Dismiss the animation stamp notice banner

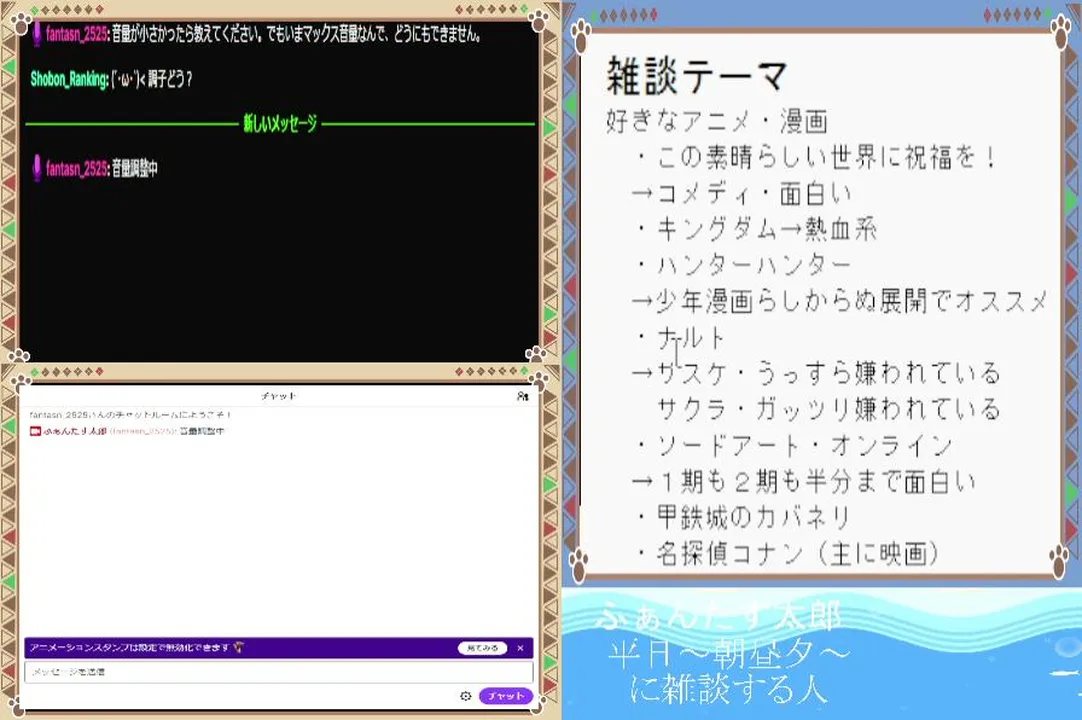click(x=520, y=648)
